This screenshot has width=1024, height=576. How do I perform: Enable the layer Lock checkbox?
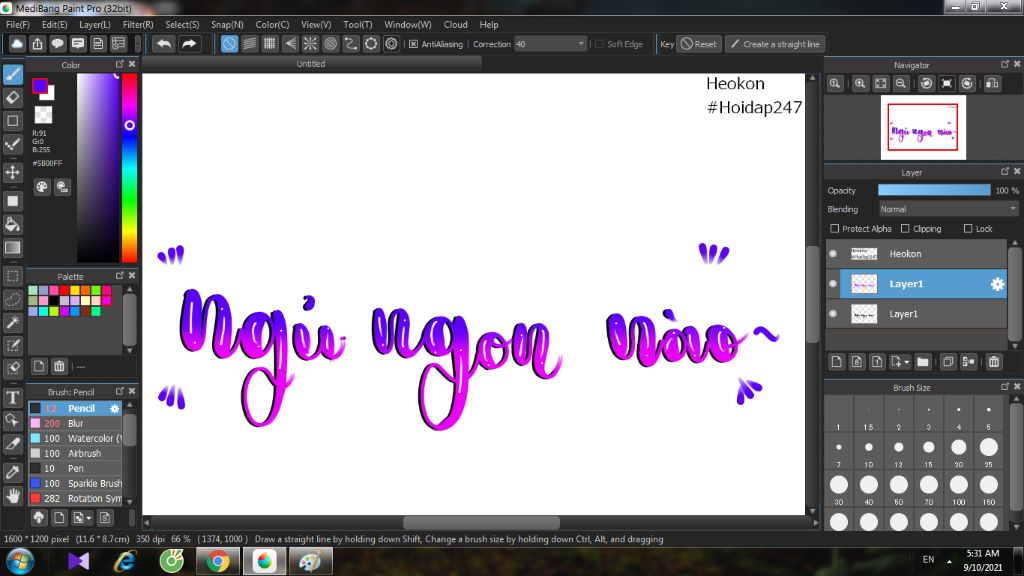pos(968,229)
